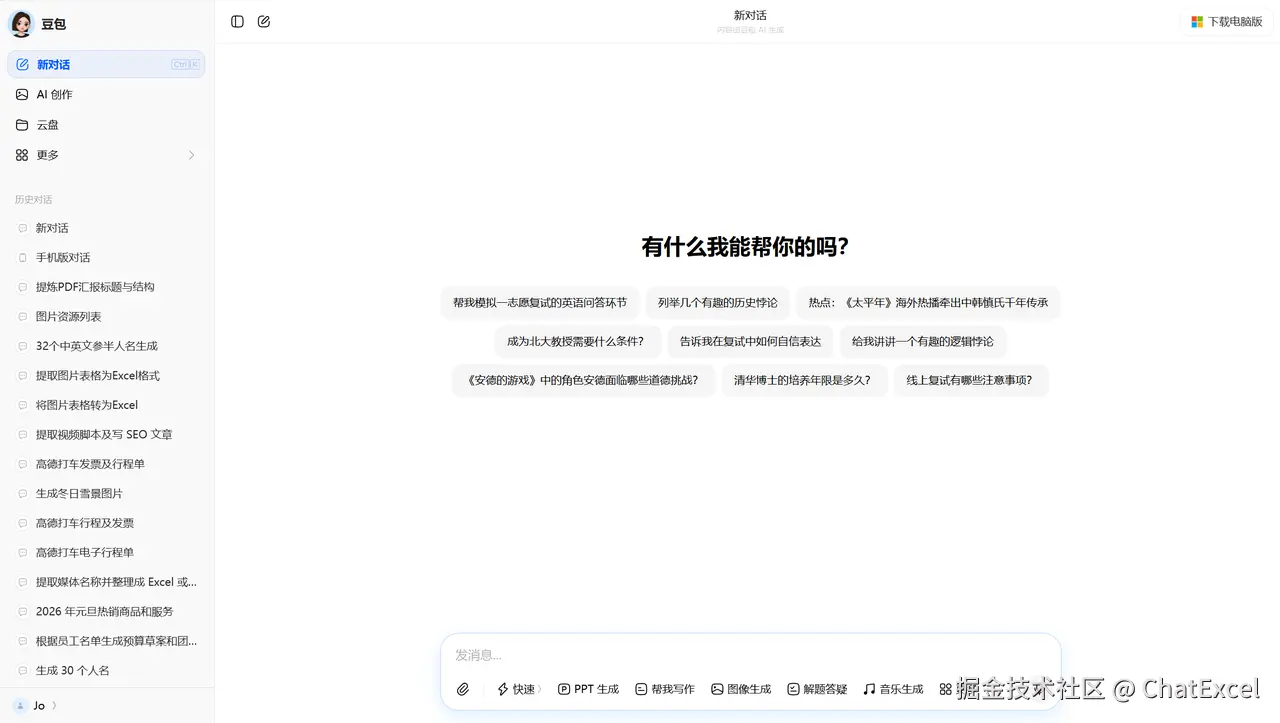This screenshot has width=1280, height=723.
Task: Select the 帮我写作 tool
Action: coord(665,689)
